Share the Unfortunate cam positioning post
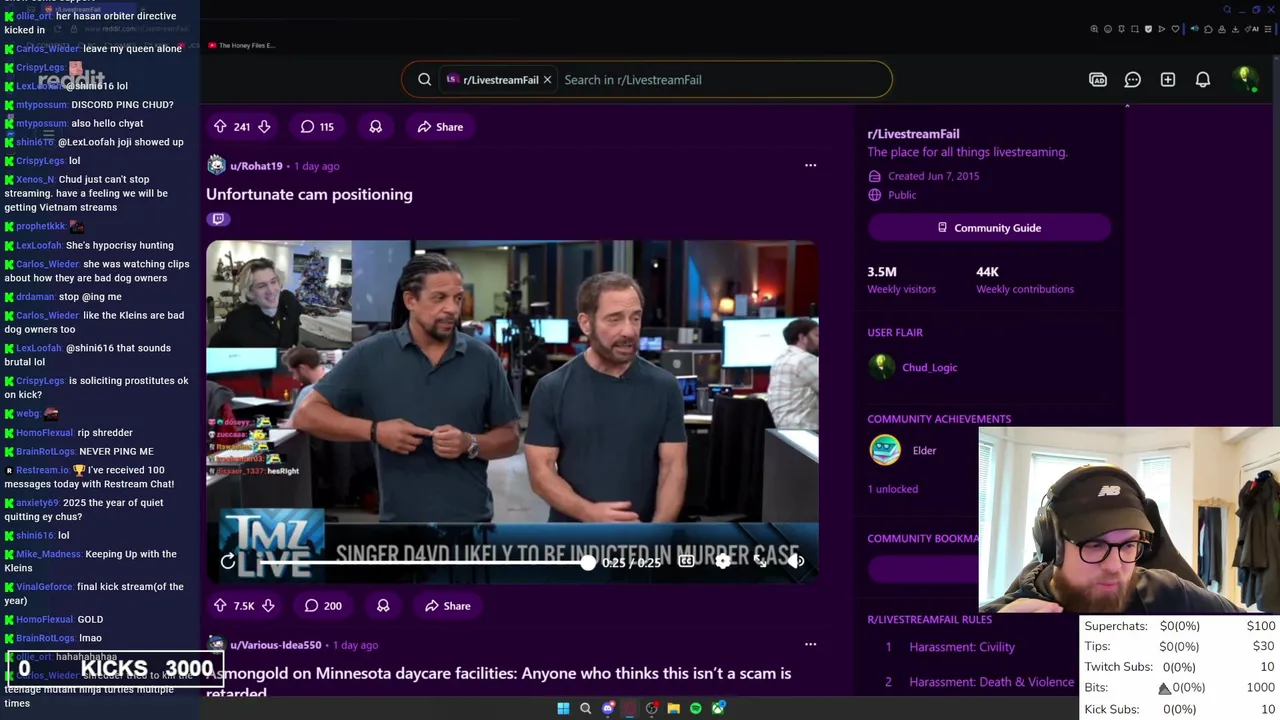The image size is (1280, 720). (x=447, y=605)
